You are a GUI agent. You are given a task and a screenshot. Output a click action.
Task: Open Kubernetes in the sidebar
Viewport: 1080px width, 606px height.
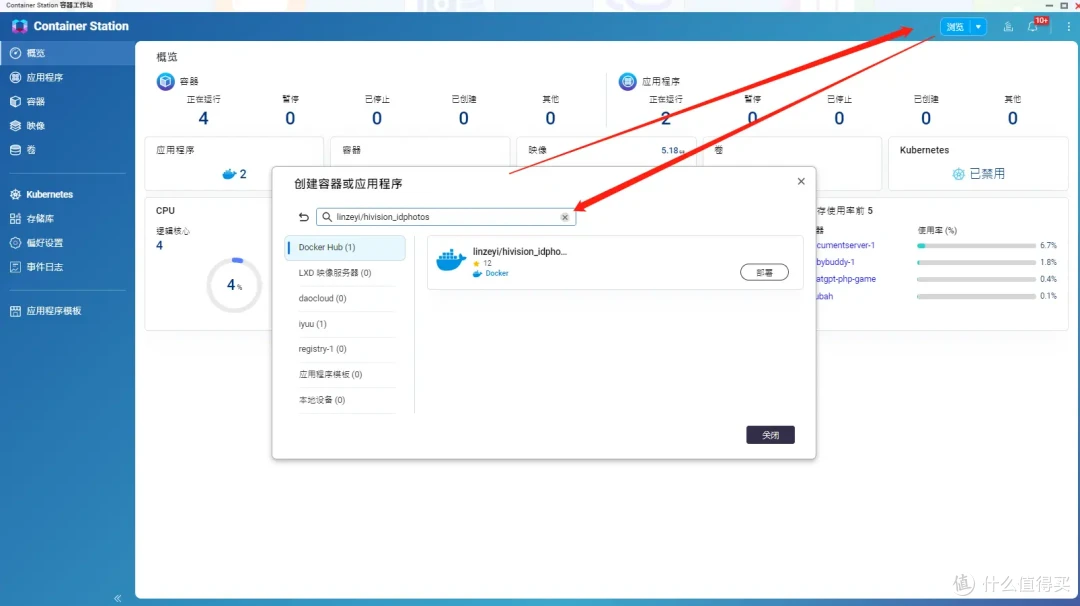pos(67,194)
